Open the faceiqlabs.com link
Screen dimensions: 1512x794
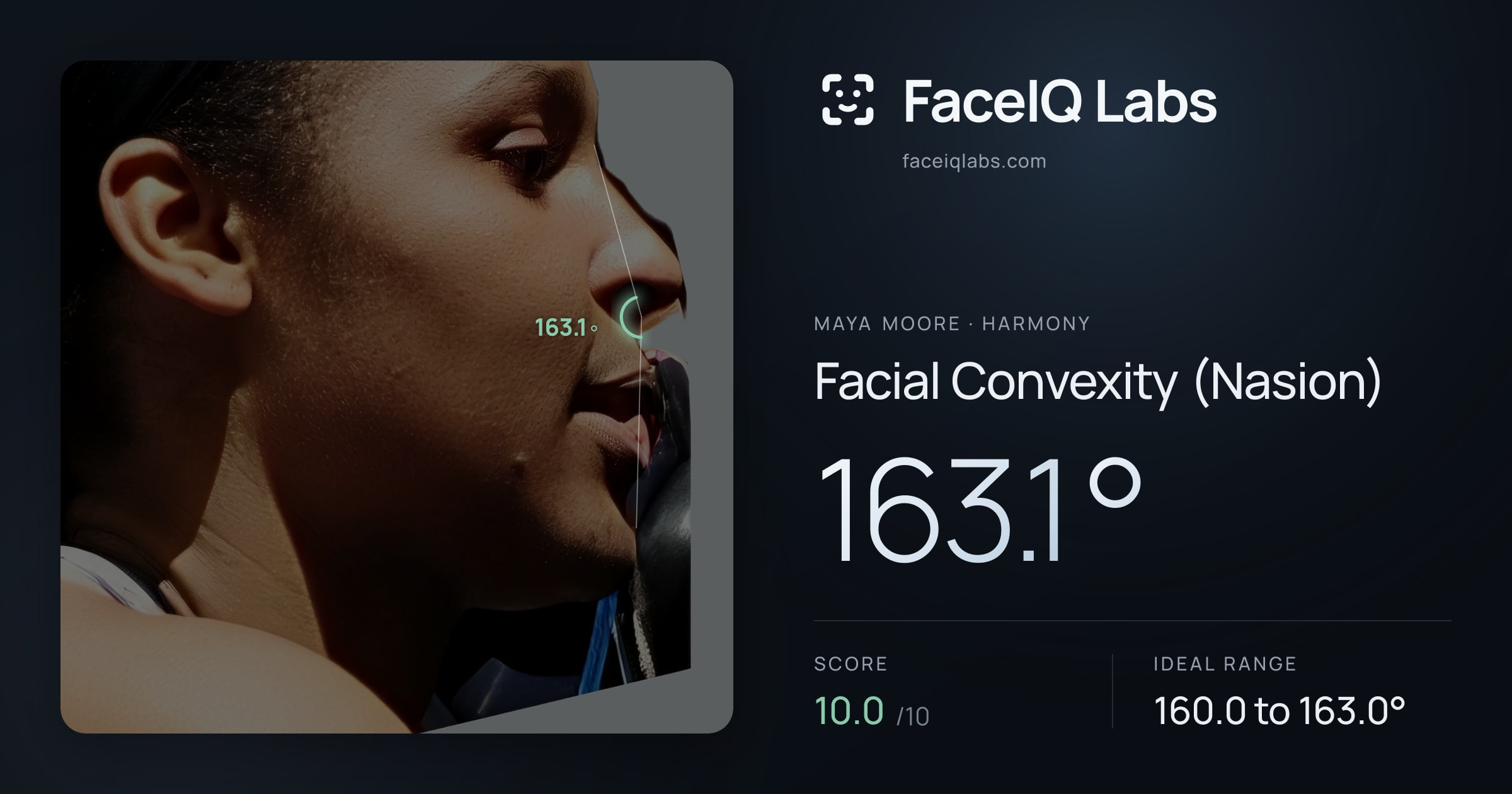coord(974,161)
